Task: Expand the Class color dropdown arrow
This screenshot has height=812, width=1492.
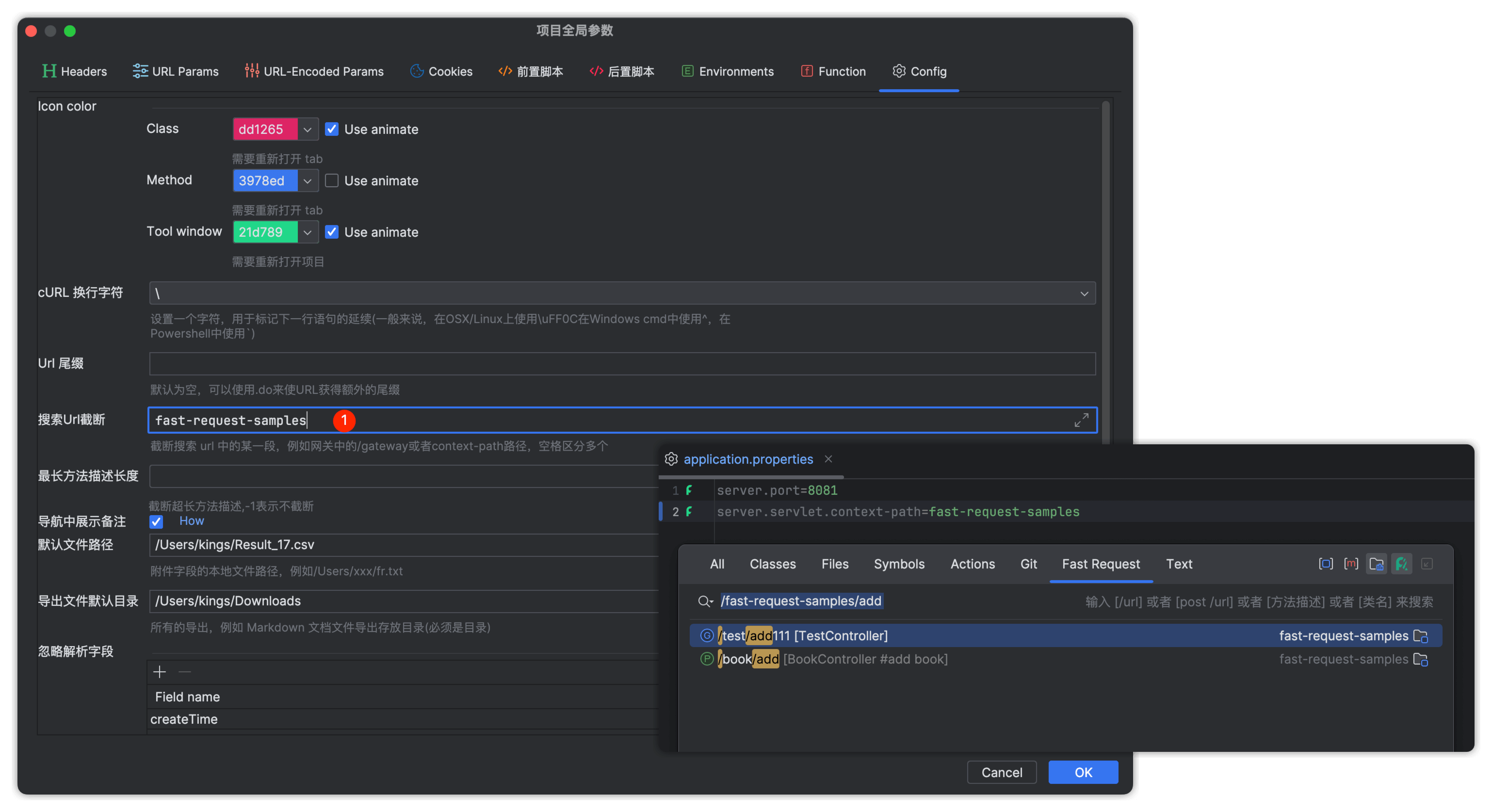Action: click(x=308, y=129)
